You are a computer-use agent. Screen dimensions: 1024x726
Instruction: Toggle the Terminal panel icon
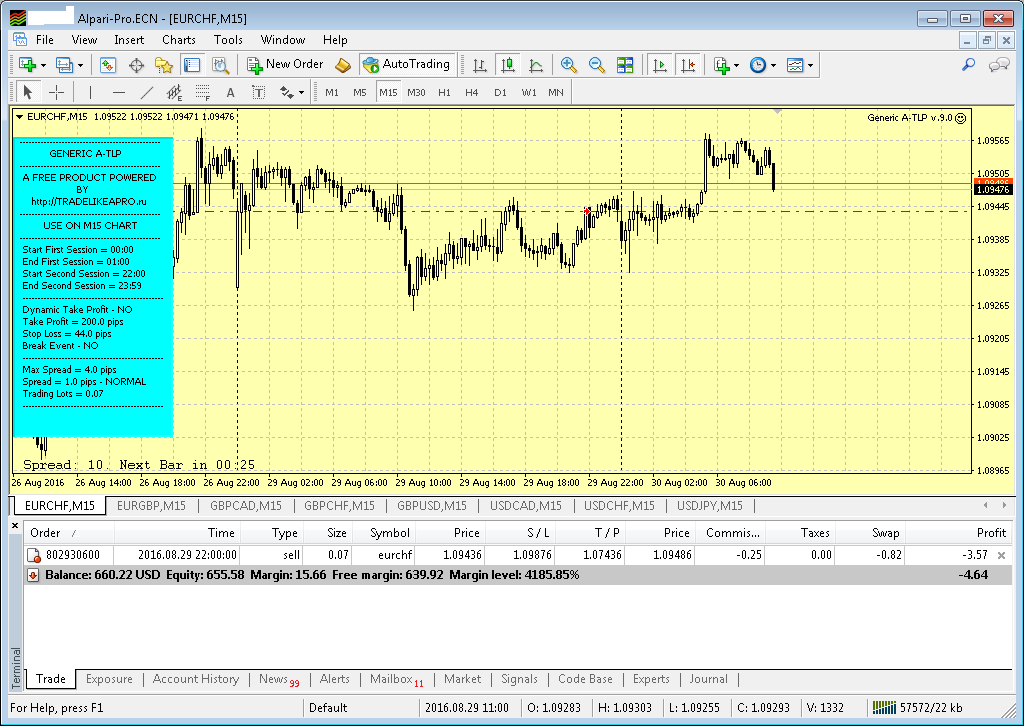point(192,65)
